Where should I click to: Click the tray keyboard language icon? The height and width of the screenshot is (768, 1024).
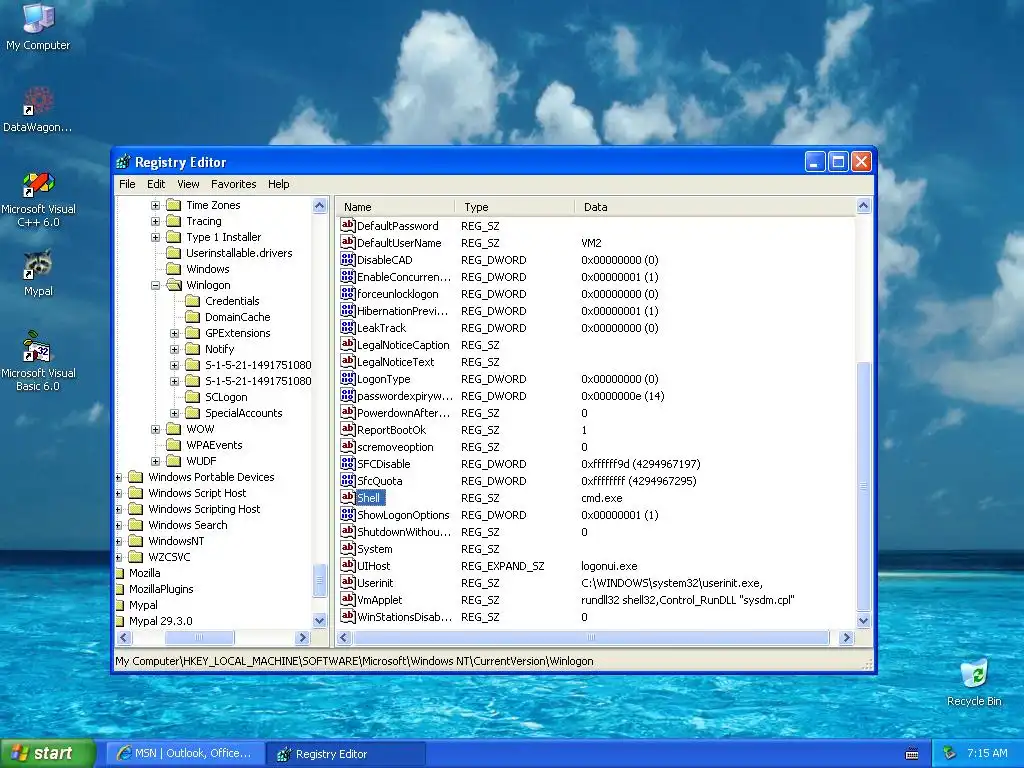click(912, 754)
